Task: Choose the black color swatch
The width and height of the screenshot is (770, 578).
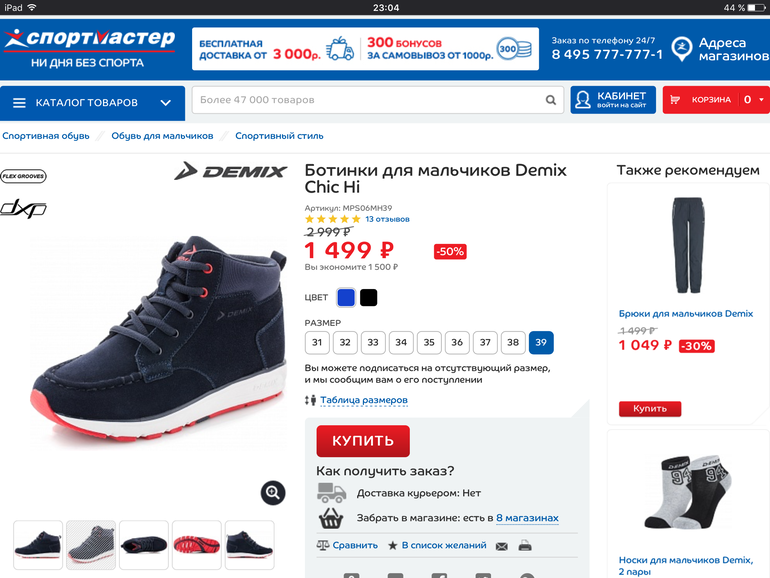Action: point(368,298)
